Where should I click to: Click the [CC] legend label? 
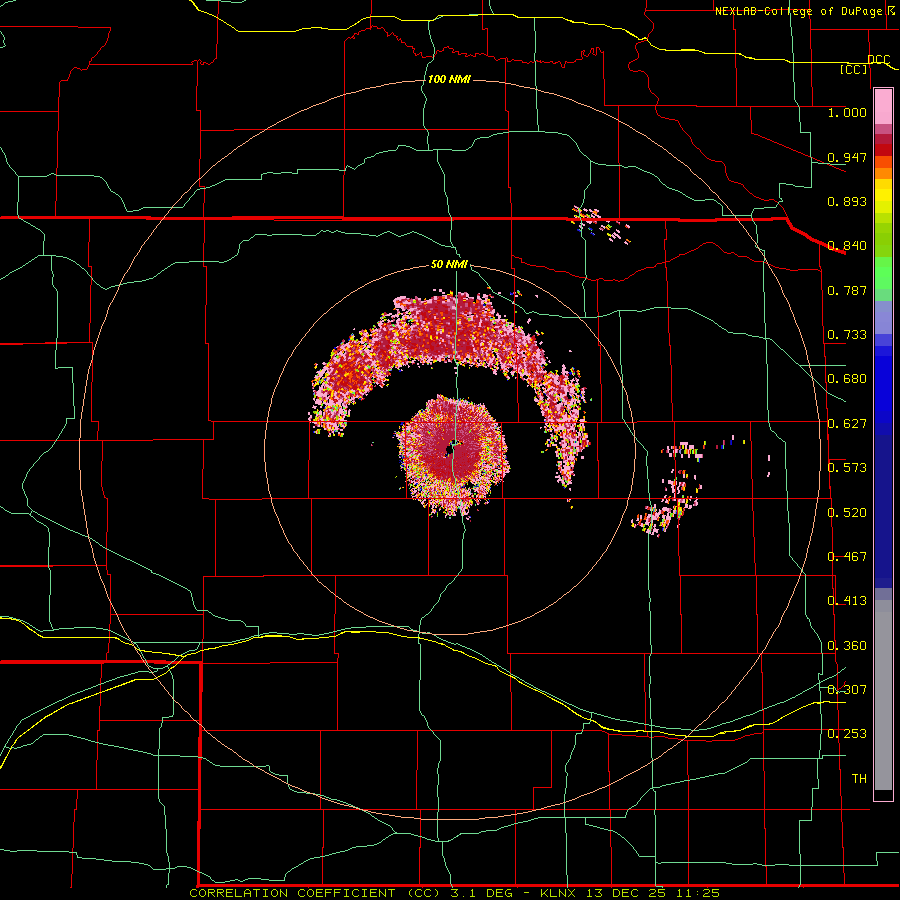tap(854, 69)
